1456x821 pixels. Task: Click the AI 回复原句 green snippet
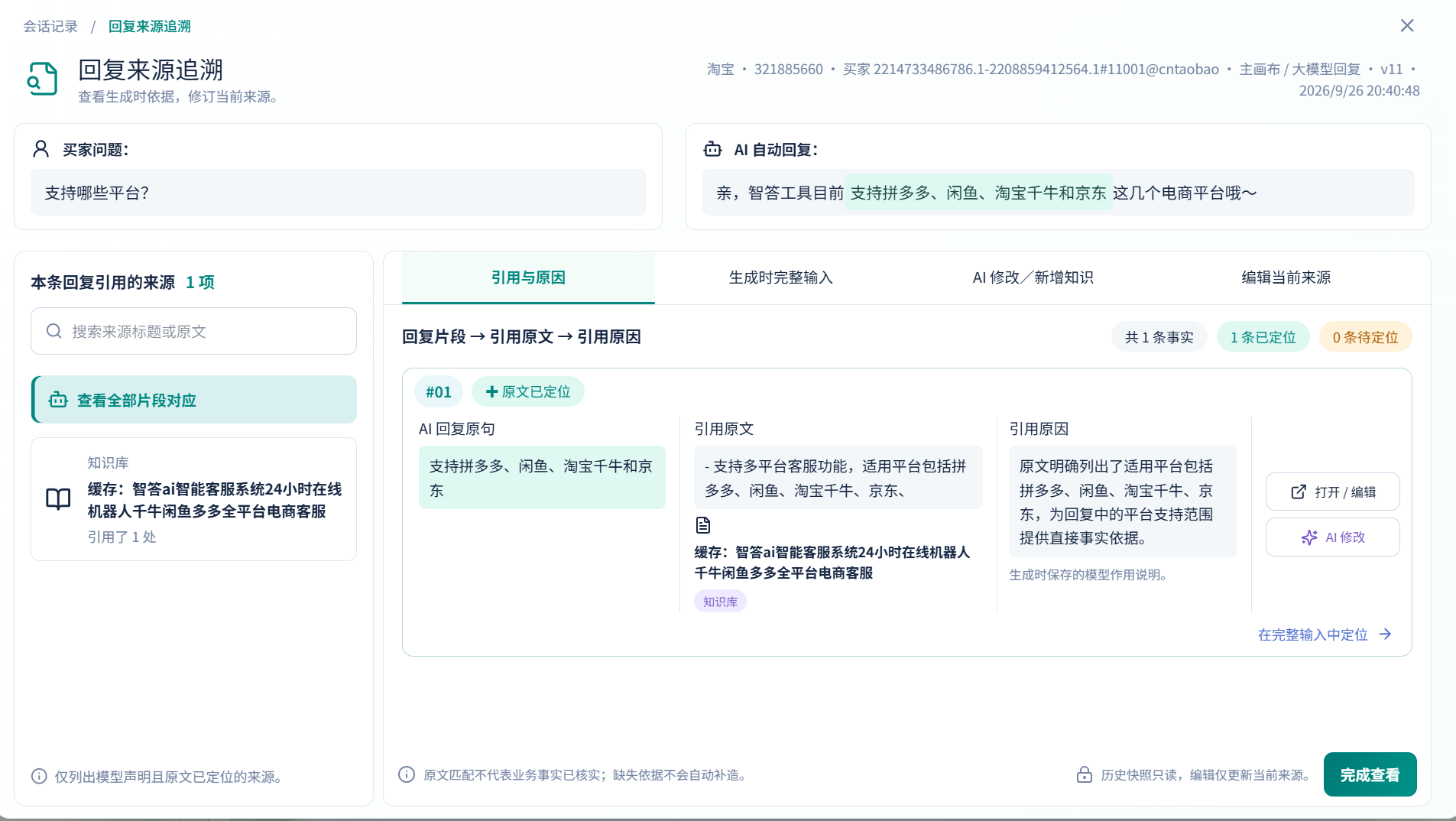point(542,478)
